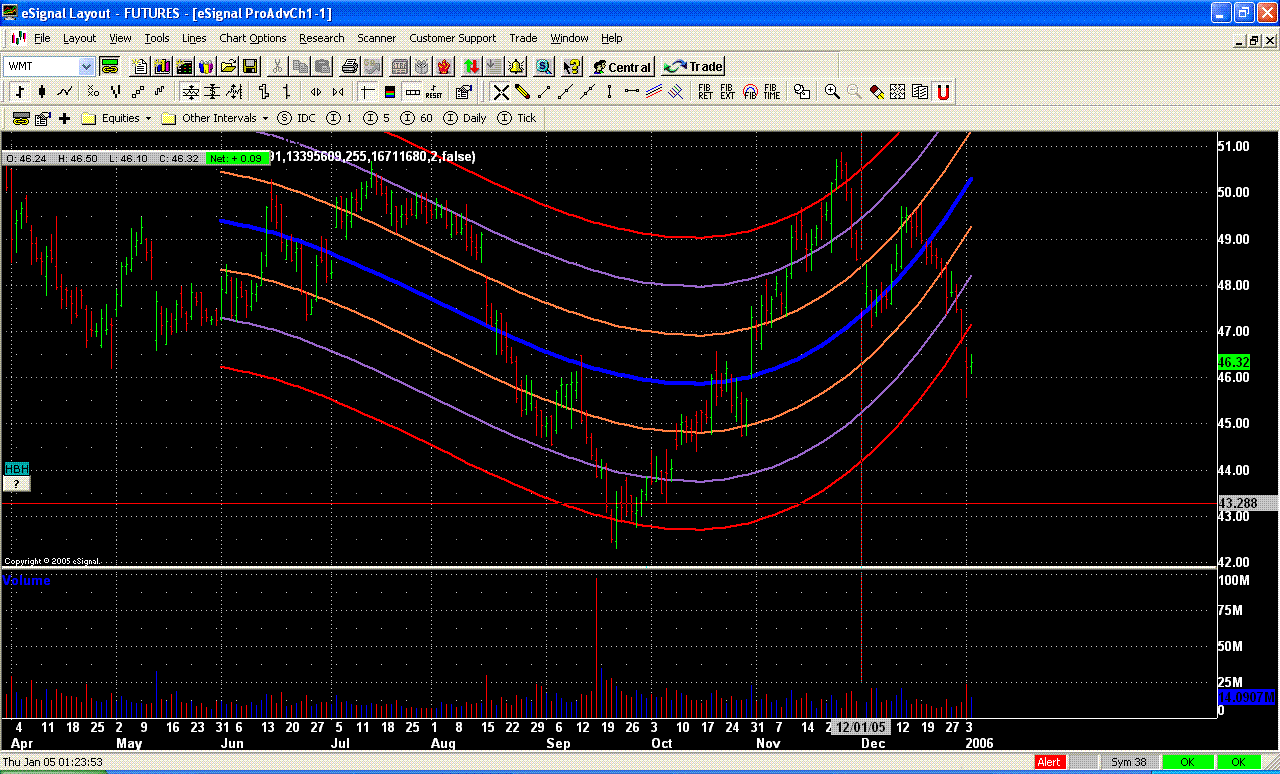Open the Scanner menu
The image size is (1280, 774).
(376, 38)
